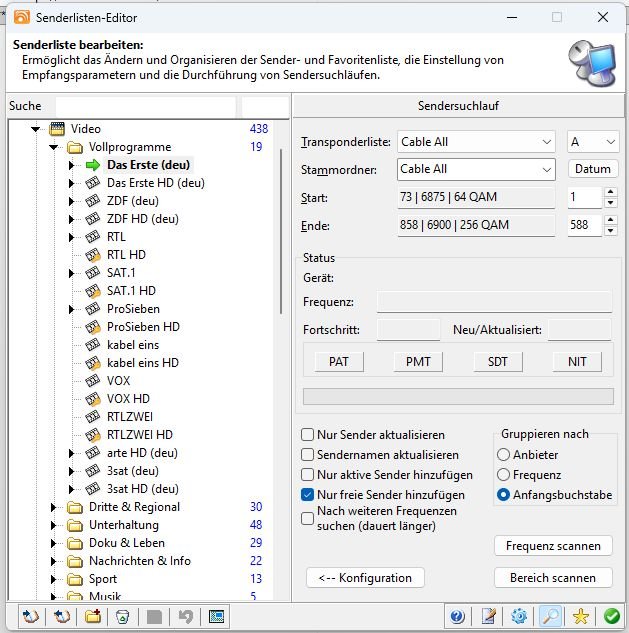This screenshot has height=633, width=629.
Task: Enable Nur Sender aktualisieren checkbox
Action: [307, 434]
